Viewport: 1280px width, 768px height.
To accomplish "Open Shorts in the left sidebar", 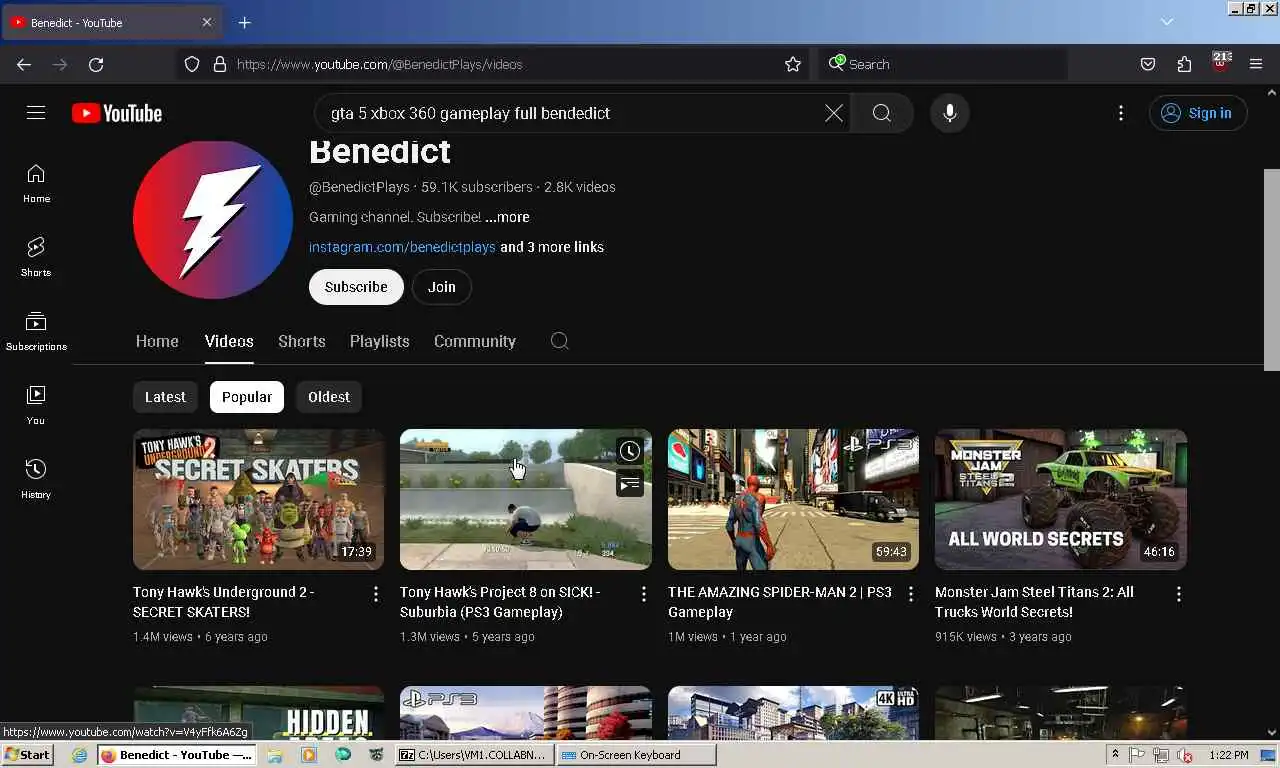I will [36, 257].
